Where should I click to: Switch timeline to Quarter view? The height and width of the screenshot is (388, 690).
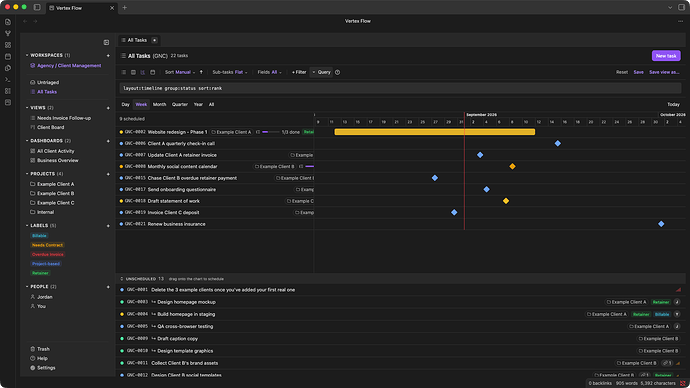pos(180,105)
